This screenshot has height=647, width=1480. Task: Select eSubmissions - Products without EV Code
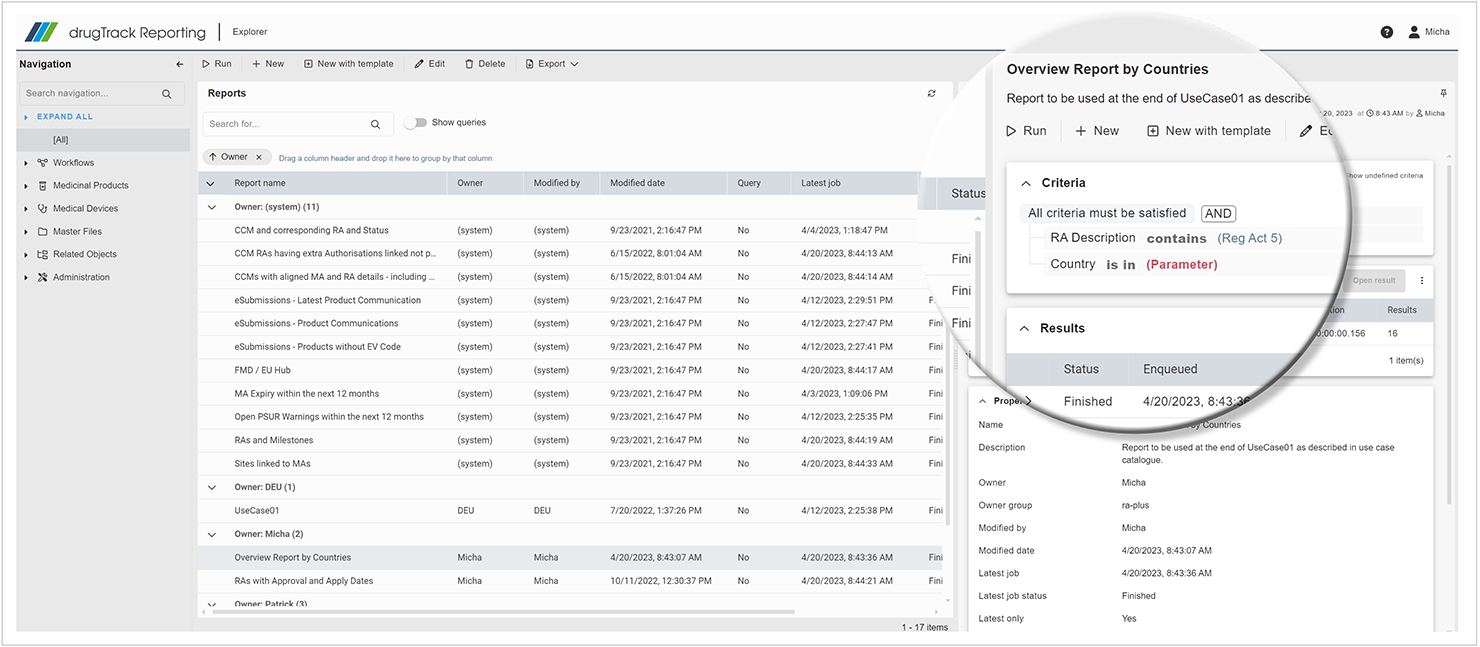click(x=571, y=347)
